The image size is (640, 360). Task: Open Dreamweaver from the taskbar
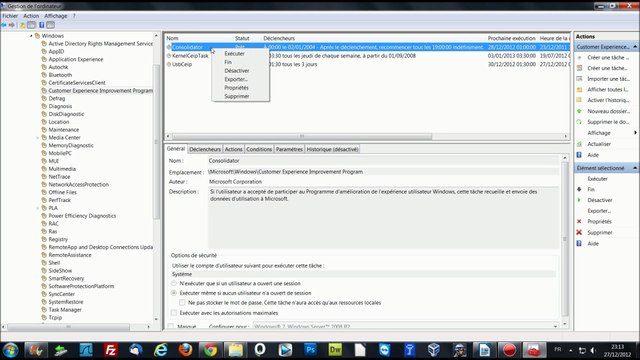coord(335,350)
